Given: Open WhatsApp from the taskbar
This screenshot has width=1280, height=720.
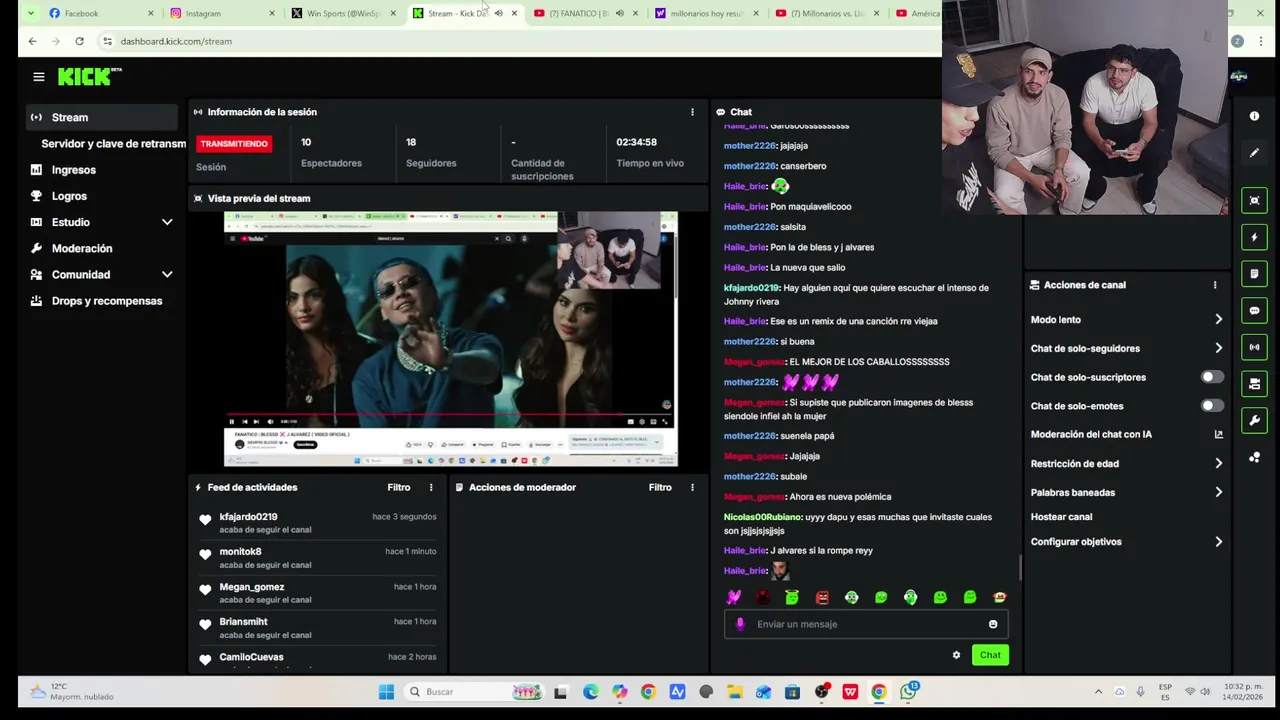Looking at the screenshot, I should coord(909,692).
